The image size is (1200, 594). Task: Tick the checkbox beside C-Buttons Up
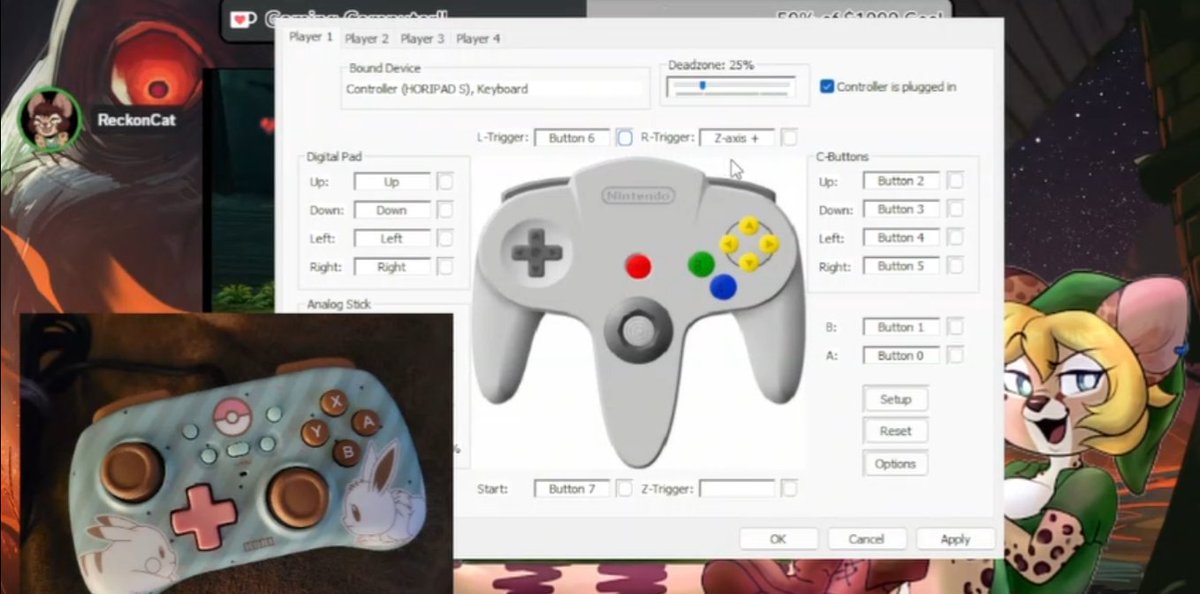pos(955,181)
